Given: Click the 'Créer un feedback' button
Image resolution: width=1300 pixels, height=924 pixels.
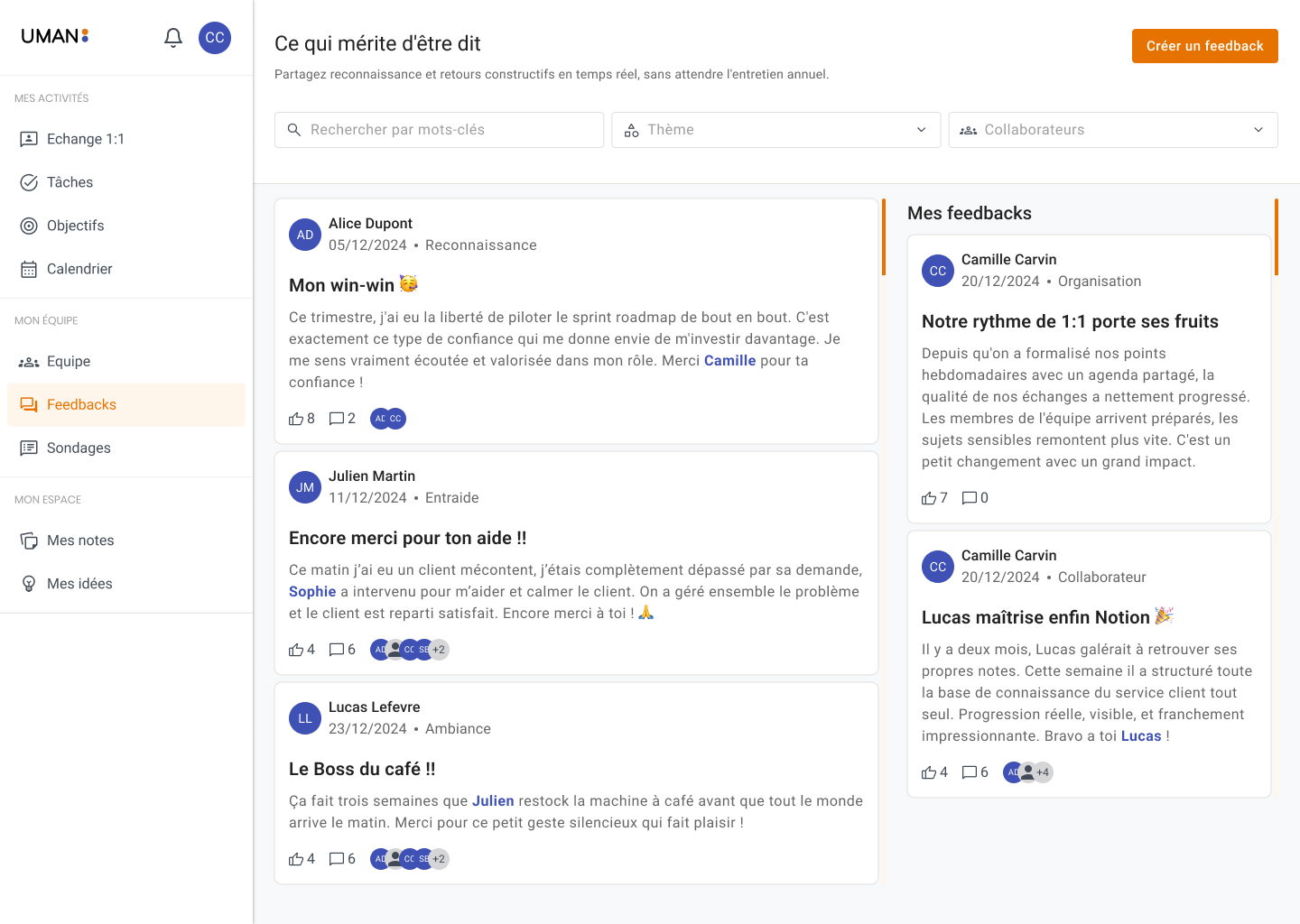Looking at the screenshot, I should (1204, 46).
